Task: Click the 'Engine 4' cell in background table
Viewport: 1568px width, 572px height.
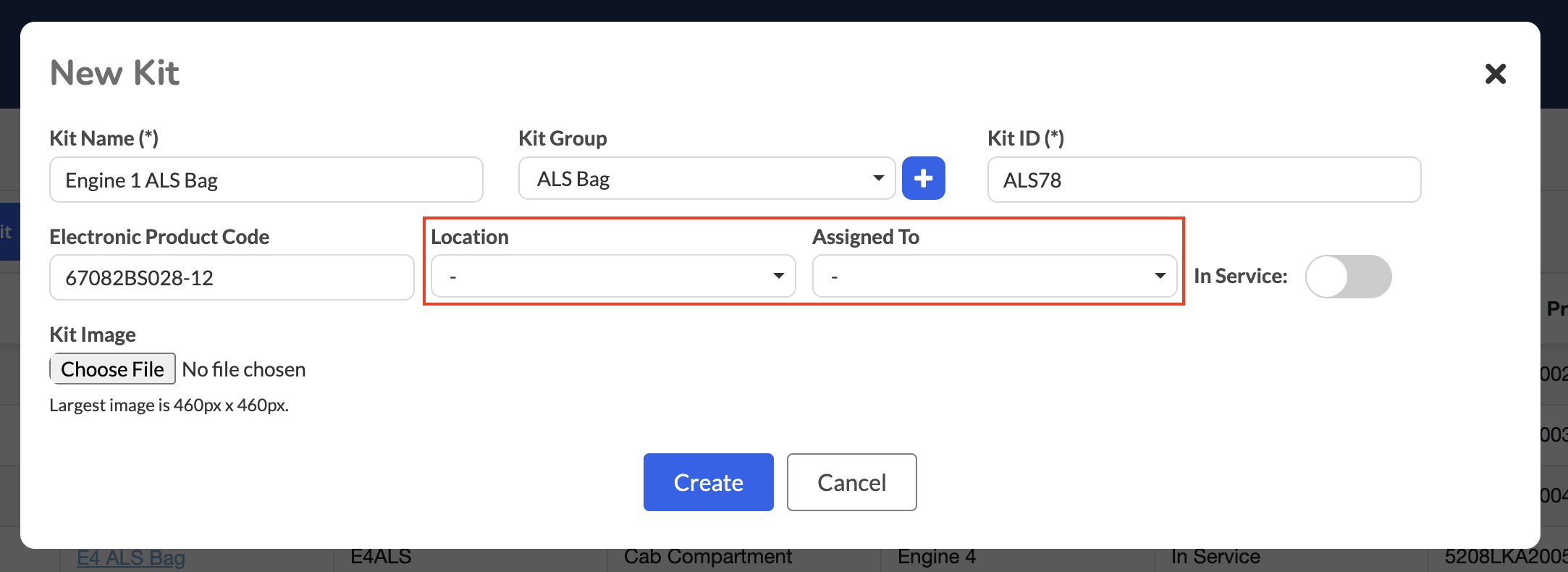Action: pyautogui.click(x=936, y=557)
